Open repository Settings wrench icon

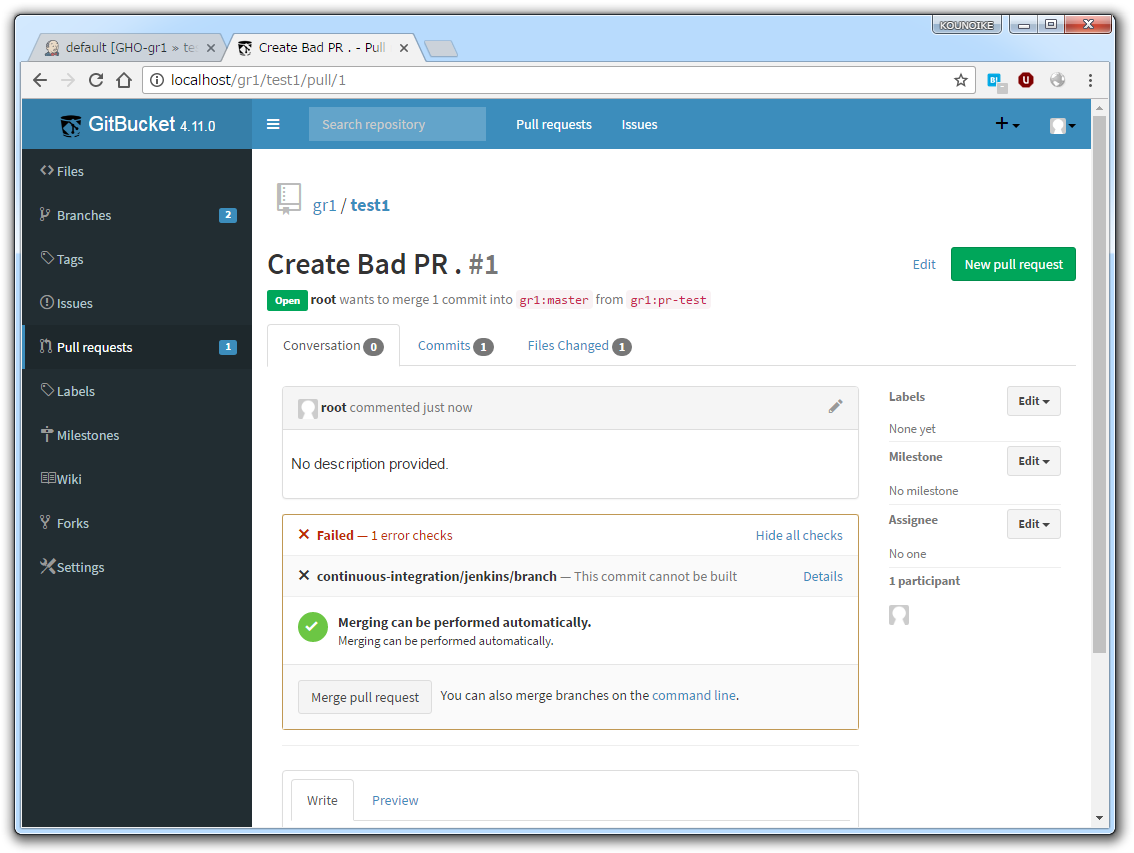[x=48, y=567]
